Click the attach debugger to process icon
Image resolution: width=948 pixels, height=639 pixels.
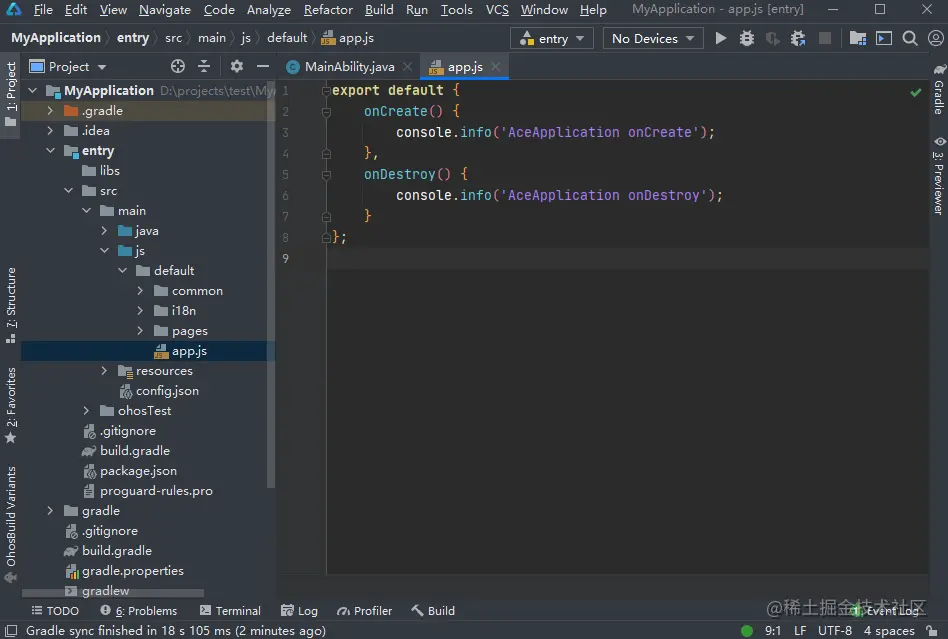coord(798,38)
